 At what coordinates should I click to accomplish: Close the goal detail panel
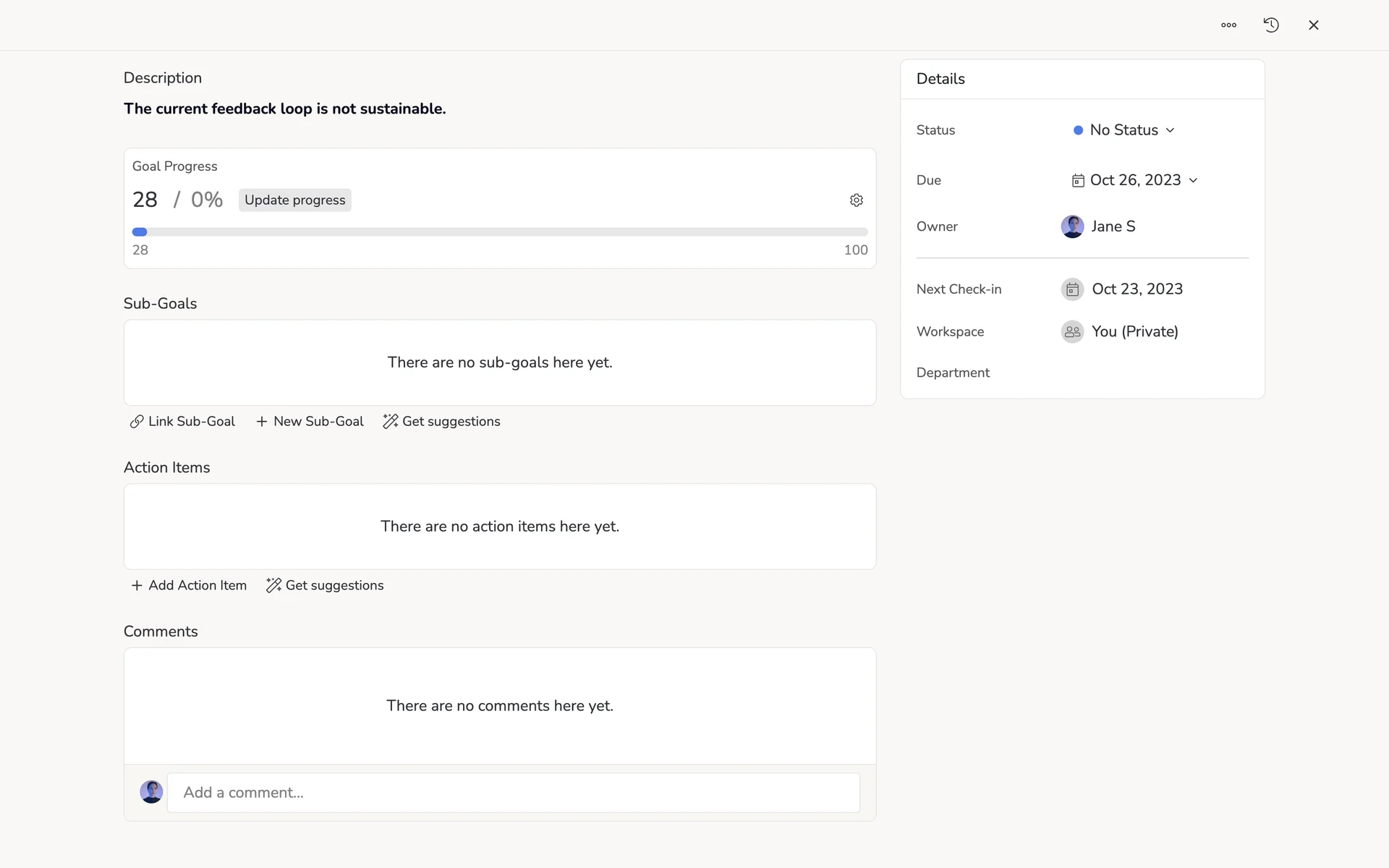[x=1314, y=25]
